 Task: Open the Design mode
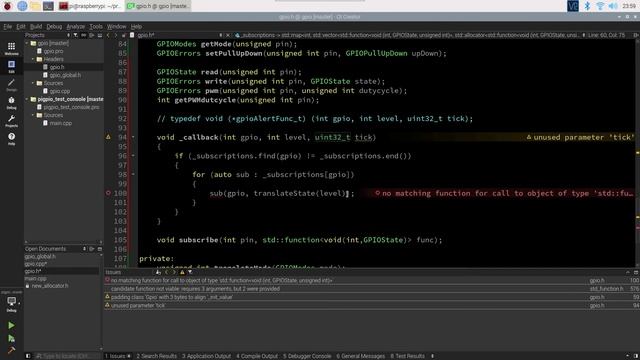pos(11,85)
